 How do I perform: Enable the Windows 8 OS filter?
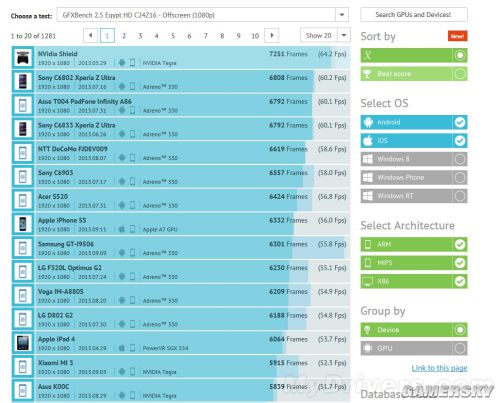[x=460, y=159]
